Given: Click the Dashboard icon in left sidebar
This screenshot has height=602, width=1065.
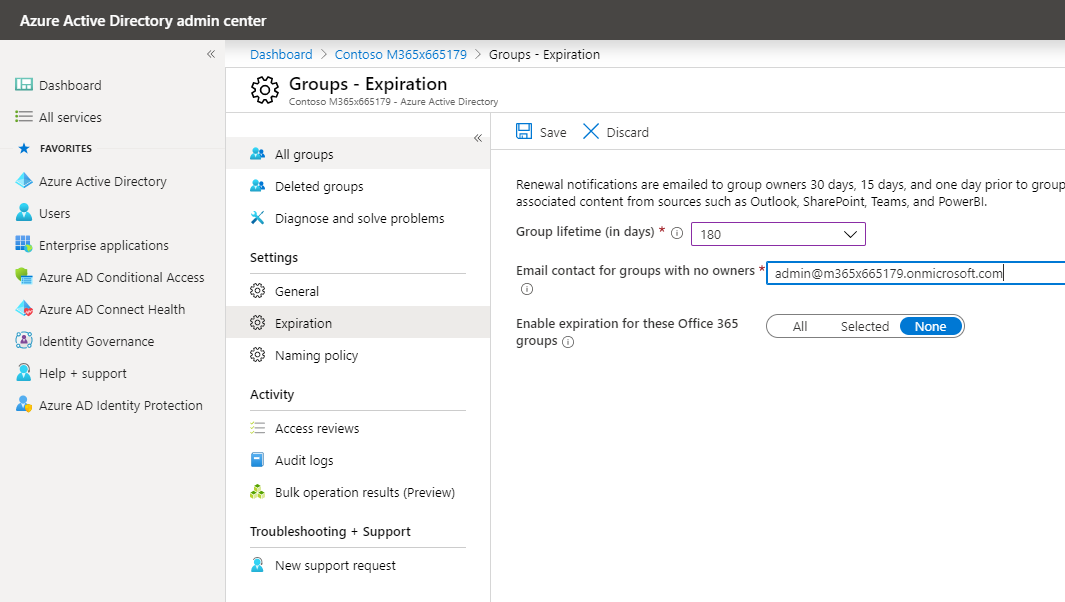Looking at the screenshot, I should [x=24, y=84].
